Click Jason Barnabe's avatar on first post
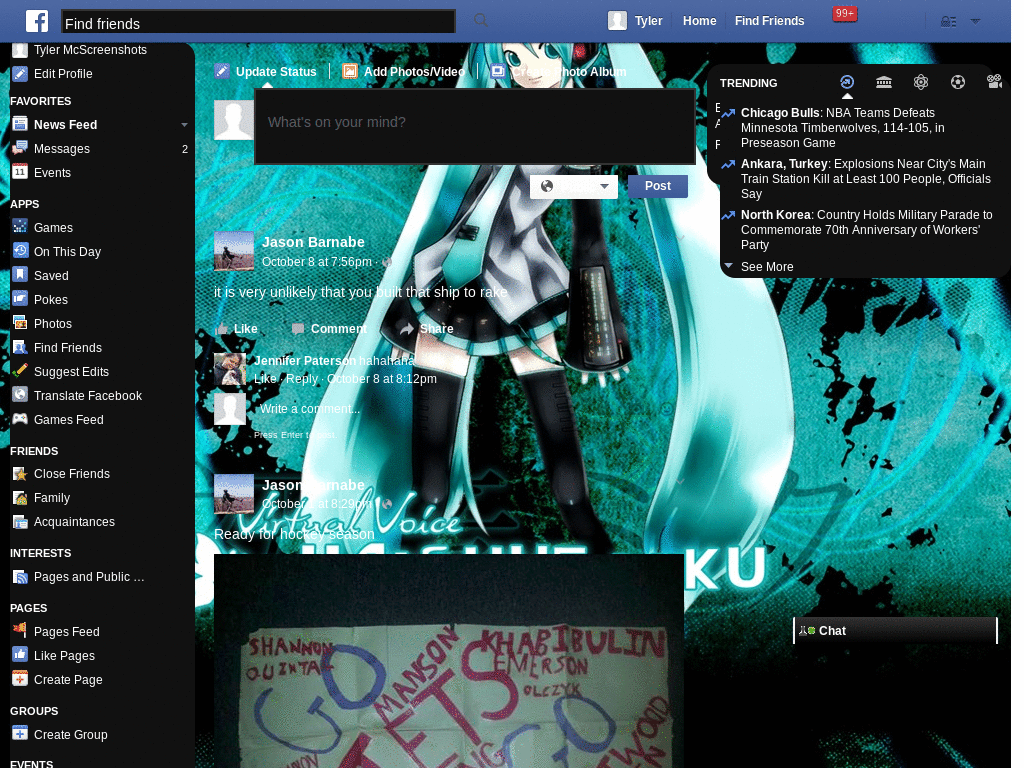Image resolution: width=1024 pixels, height=768 pixels. point(234,251)
